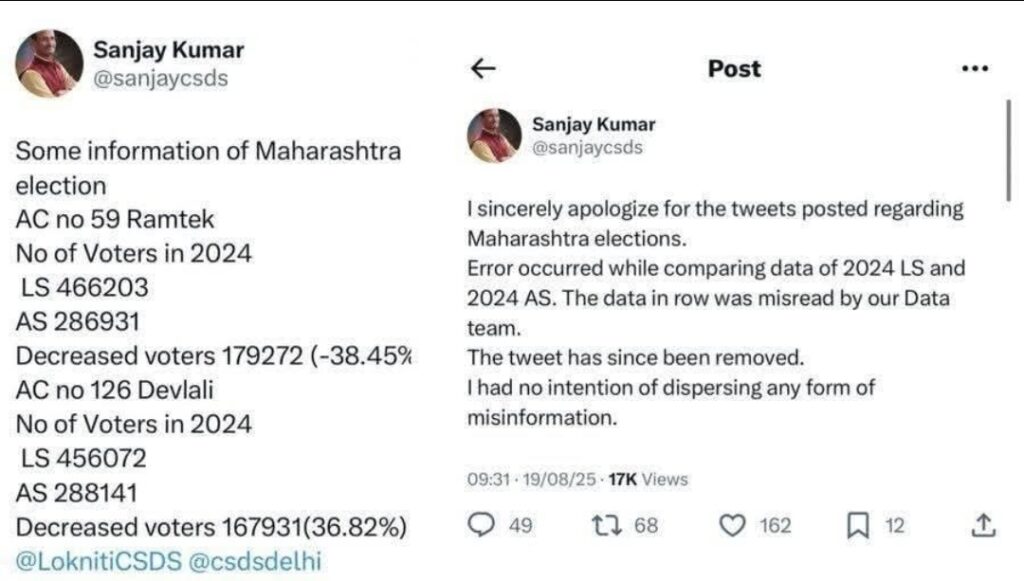
Task: Bookmark the apology post
Action: [858, 526]
